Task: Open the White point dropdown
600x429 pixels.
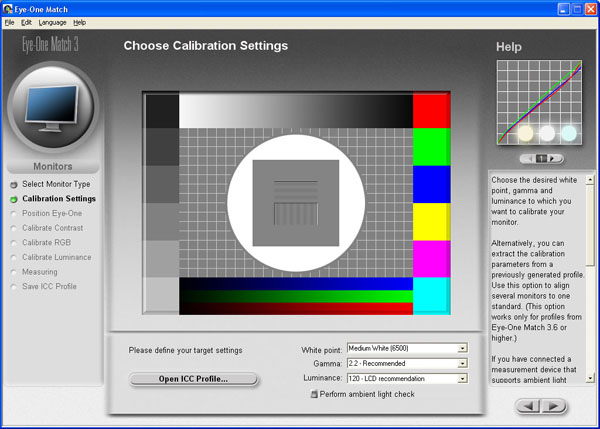Action: click(407, 348)
